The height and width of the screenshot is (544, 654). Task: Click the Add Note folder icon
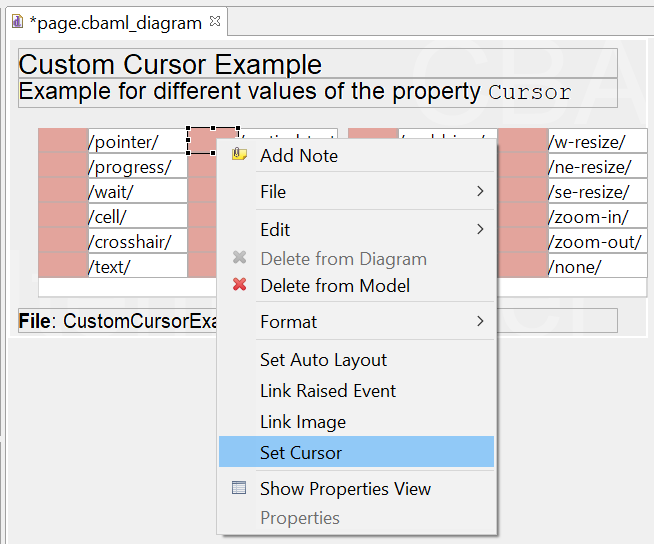click(239, 155)
